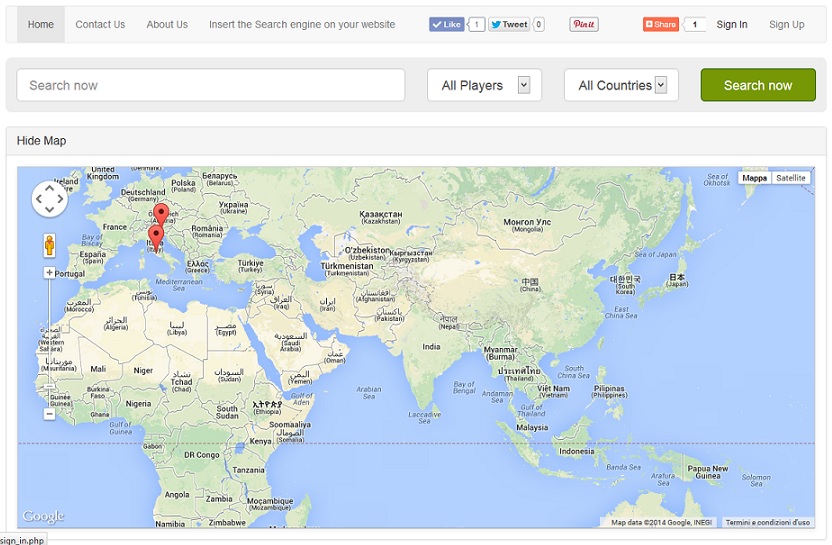Open the All Players dropdown
This screenshot has width=832, height=545.
(484, 85)
